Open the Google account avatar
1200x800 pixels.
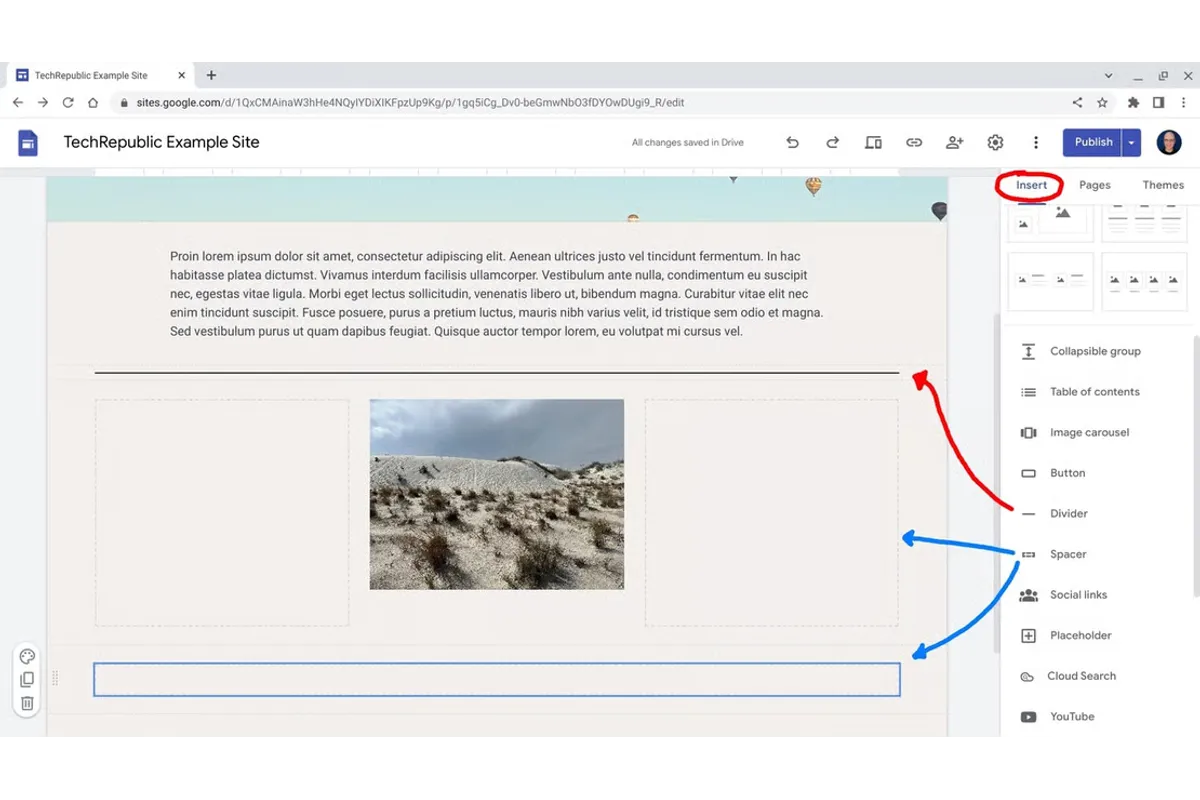tap(1169, 142)
